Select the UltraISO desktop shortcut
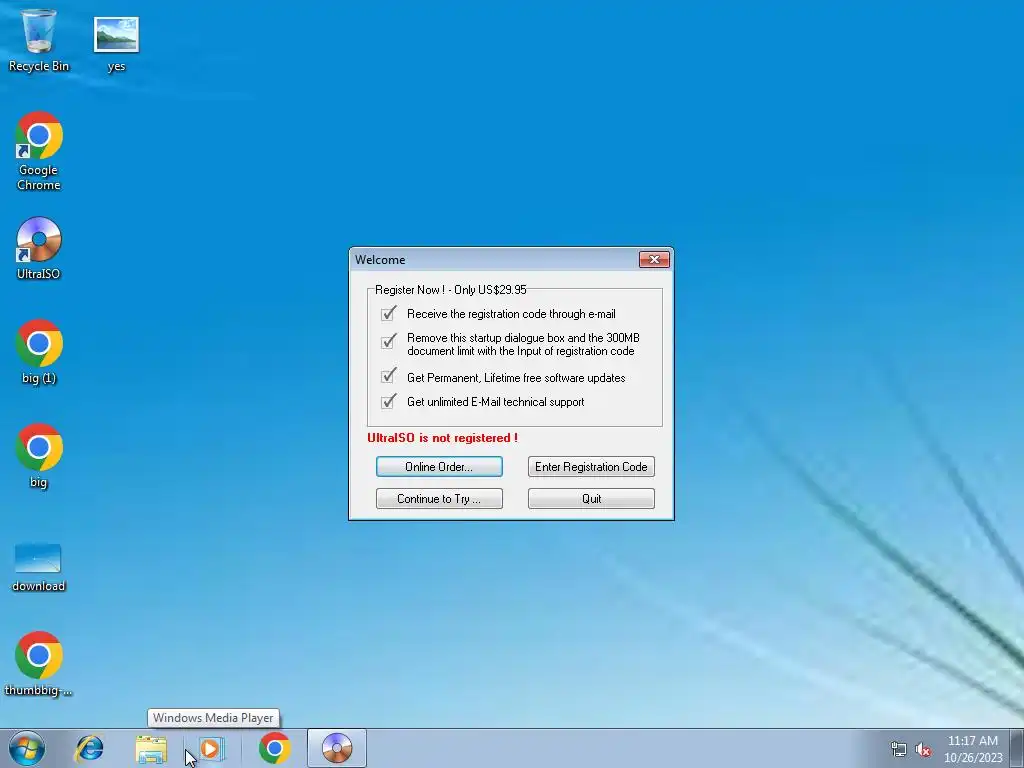This screenshot has width=1024, height=768. pyautogui.click(x=39, y=248)
